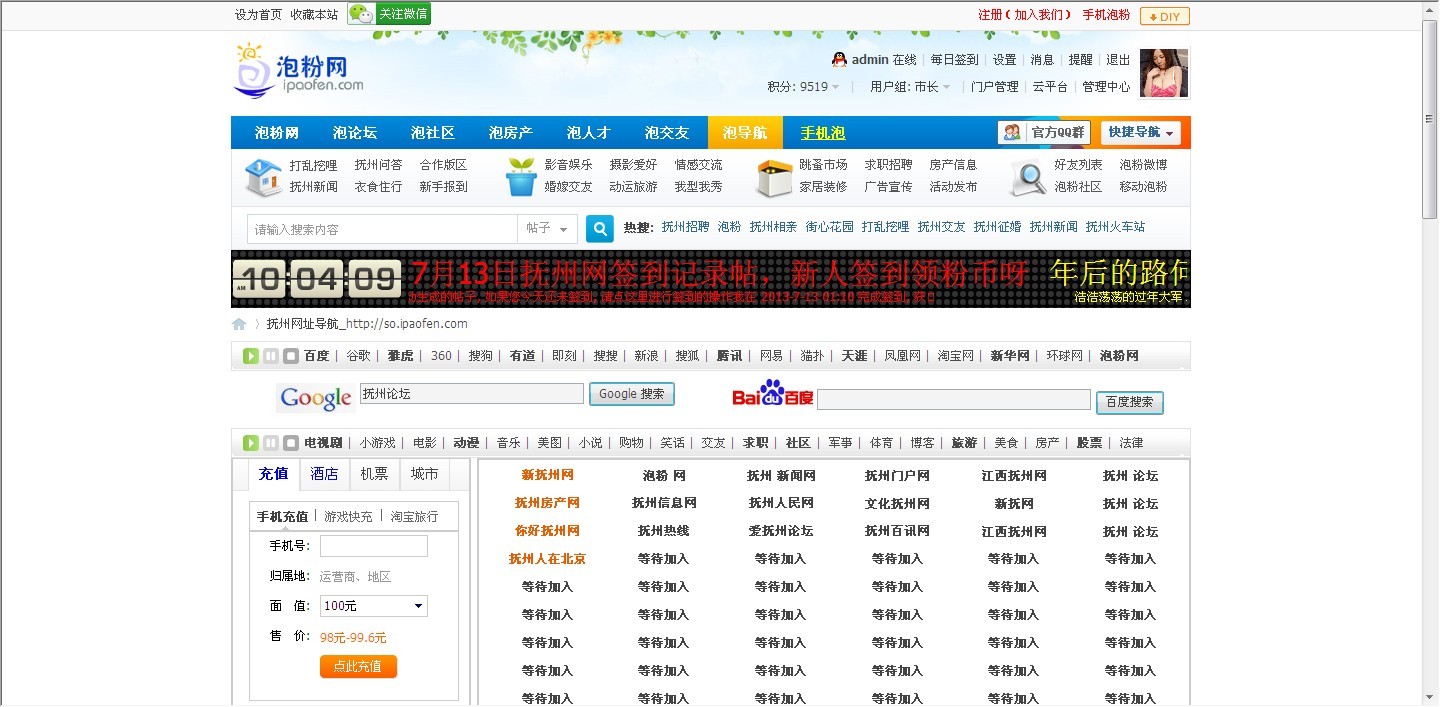Image resolution: width=1440 pixels, height=707 pixels.
Task: Click the plant pot icon beside 影音娱乐
Action: (x=521, y=177)
